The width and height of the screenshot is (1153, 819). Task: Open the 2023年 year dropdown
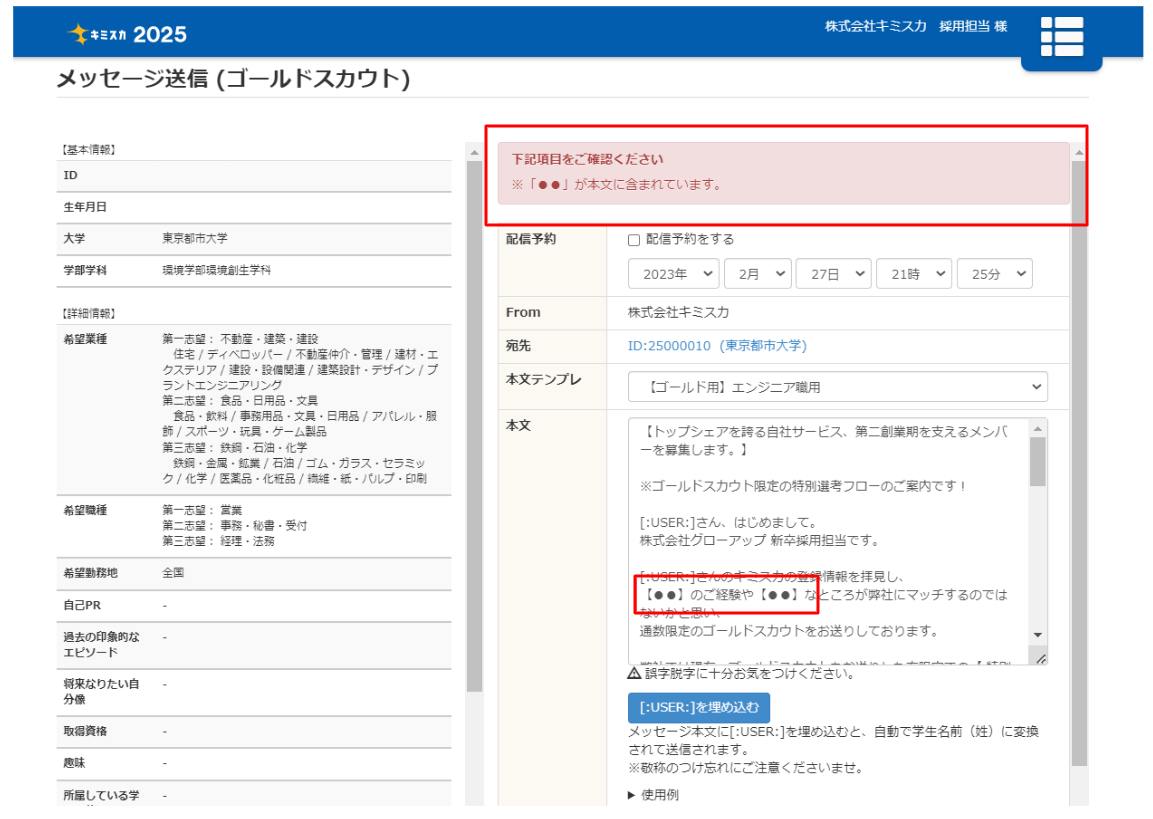point(674,274)
